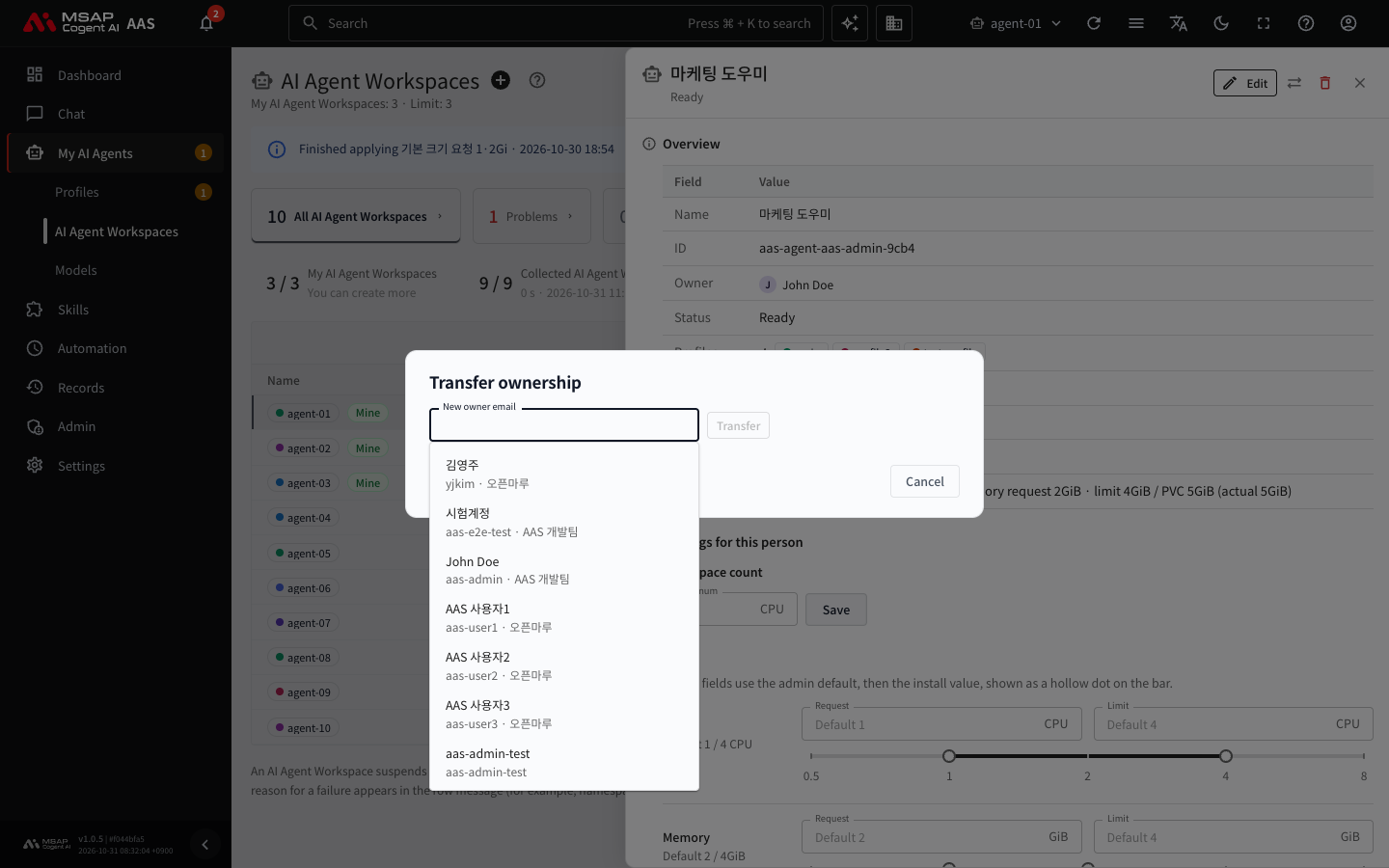Collapse the sidebar with chevron button

204,845
